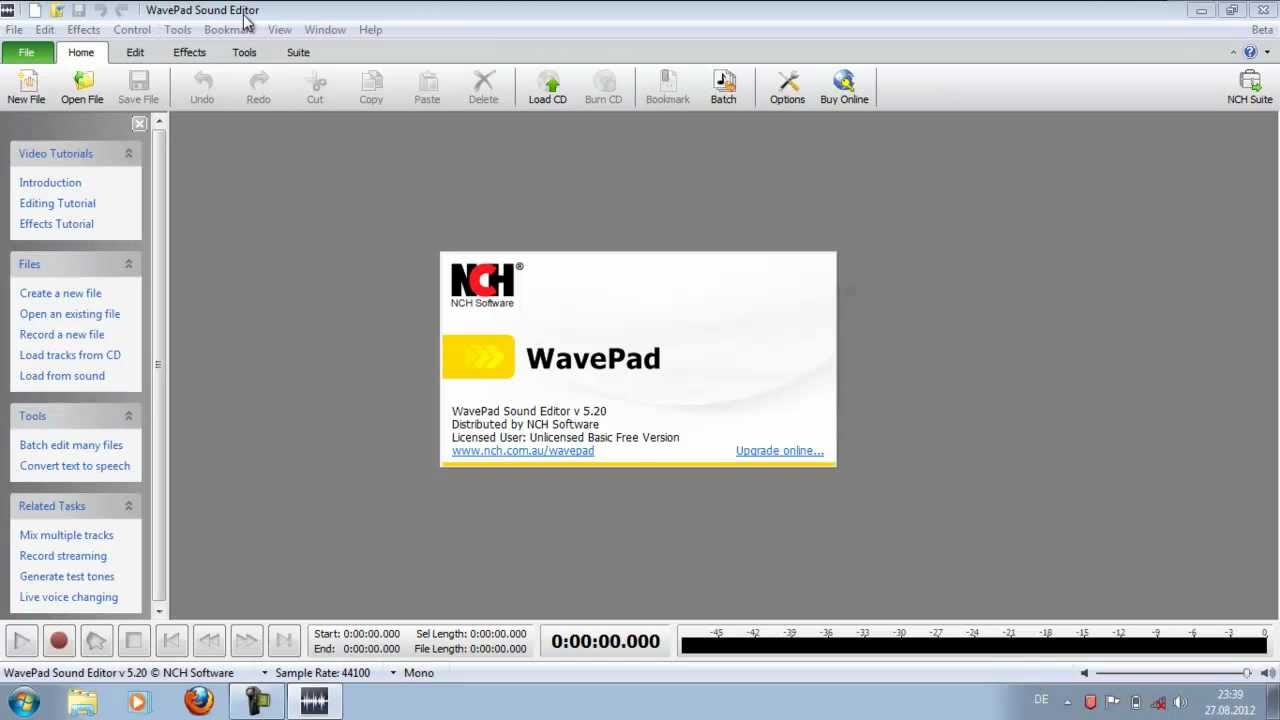Collapse the Files section
The height and width of the screenshot is (720, 1280).
click(x=128, y=264)
